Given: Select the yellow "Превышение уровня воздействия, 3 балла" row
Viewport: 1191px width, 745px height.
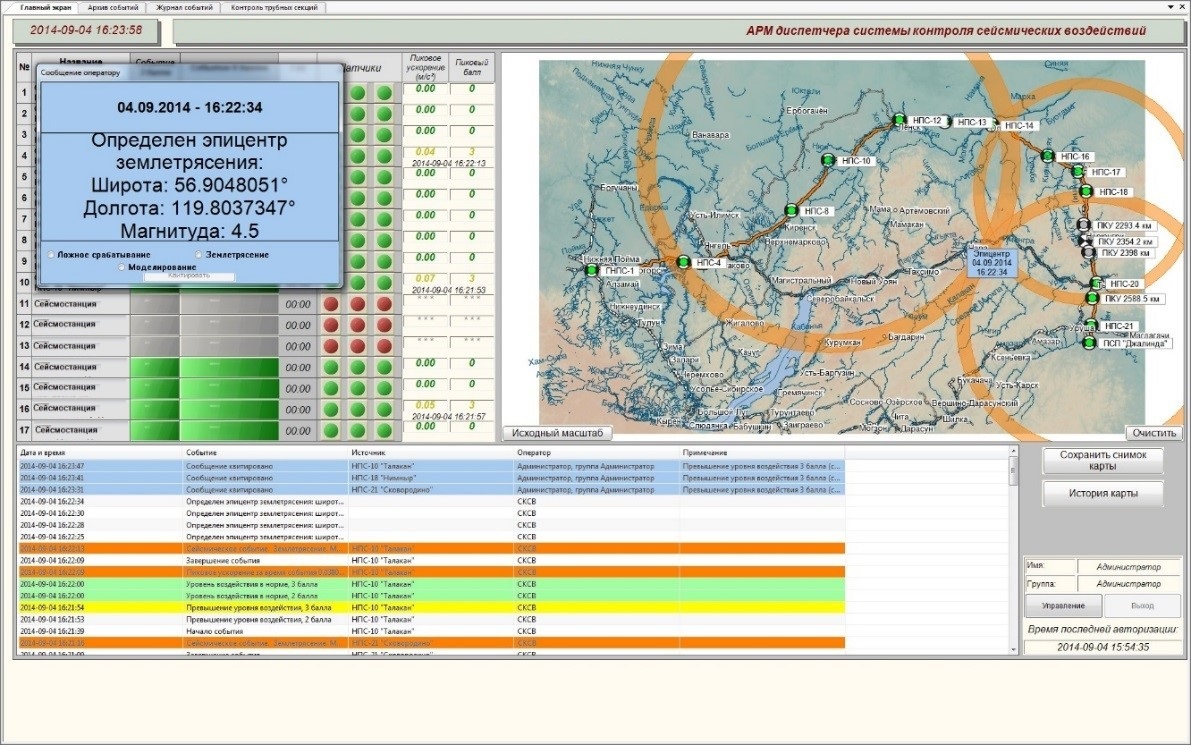Looking at the screenshot, I should (x=431, y=608).
